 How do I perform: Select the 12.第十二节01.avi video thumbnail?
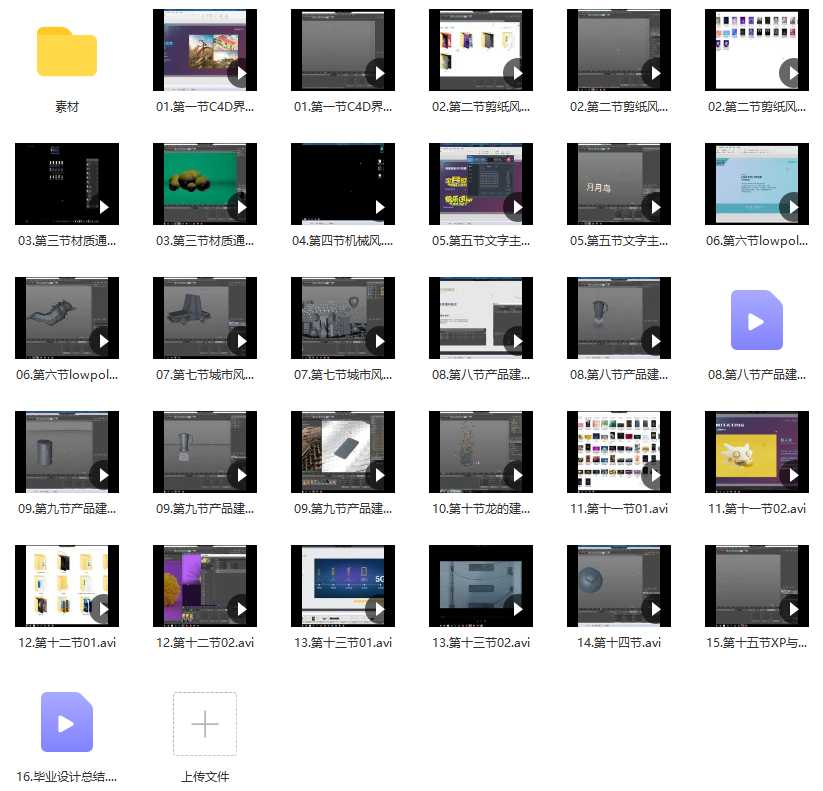(x=67, y=585)
